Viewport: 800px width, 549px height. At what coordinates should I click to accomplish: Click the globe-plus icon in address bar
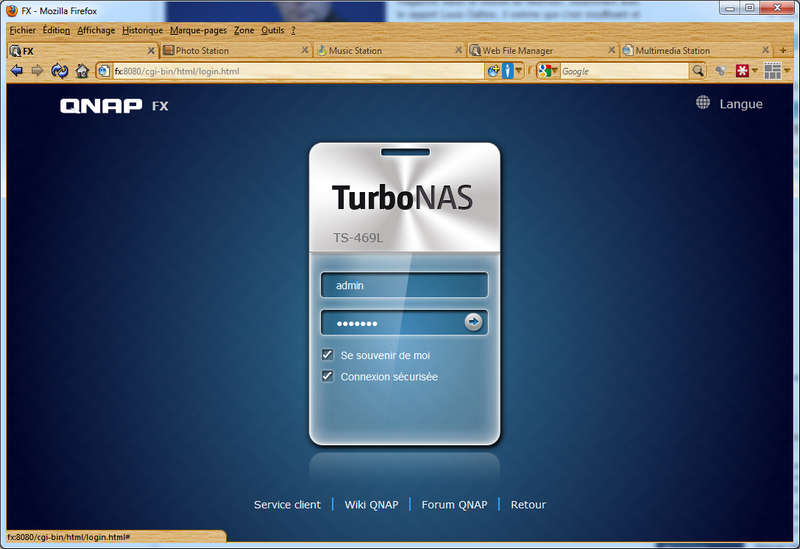[x=493, y=71]
